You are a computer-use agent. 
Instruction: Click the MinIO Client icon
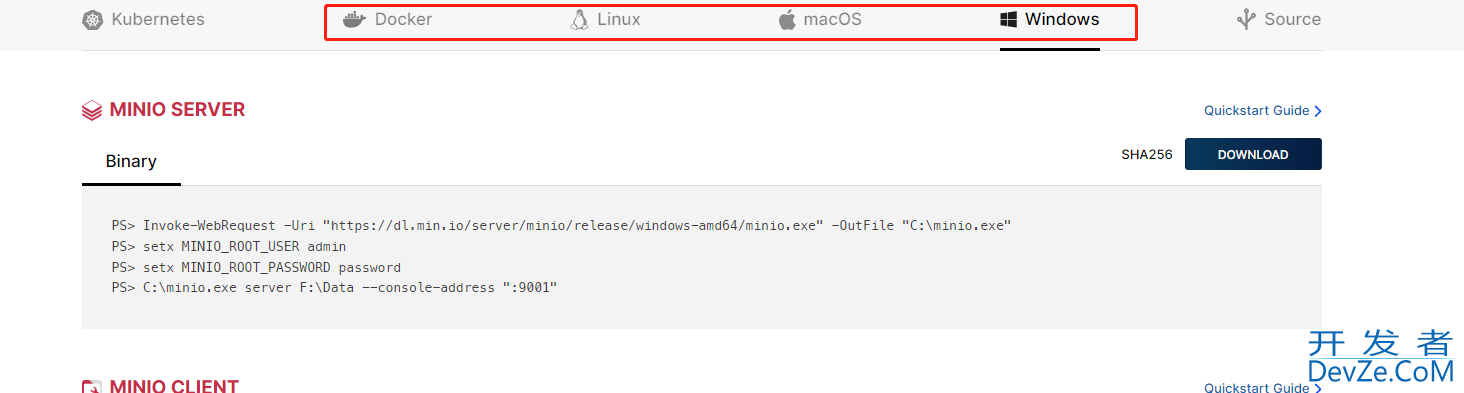coord(92,387)
